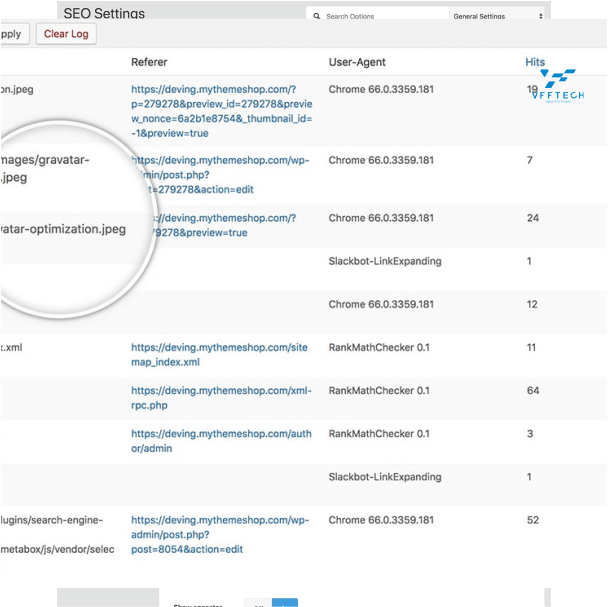Open the xml-rpc.php referer link
The image size is (608, 607).
coord(221,398)
